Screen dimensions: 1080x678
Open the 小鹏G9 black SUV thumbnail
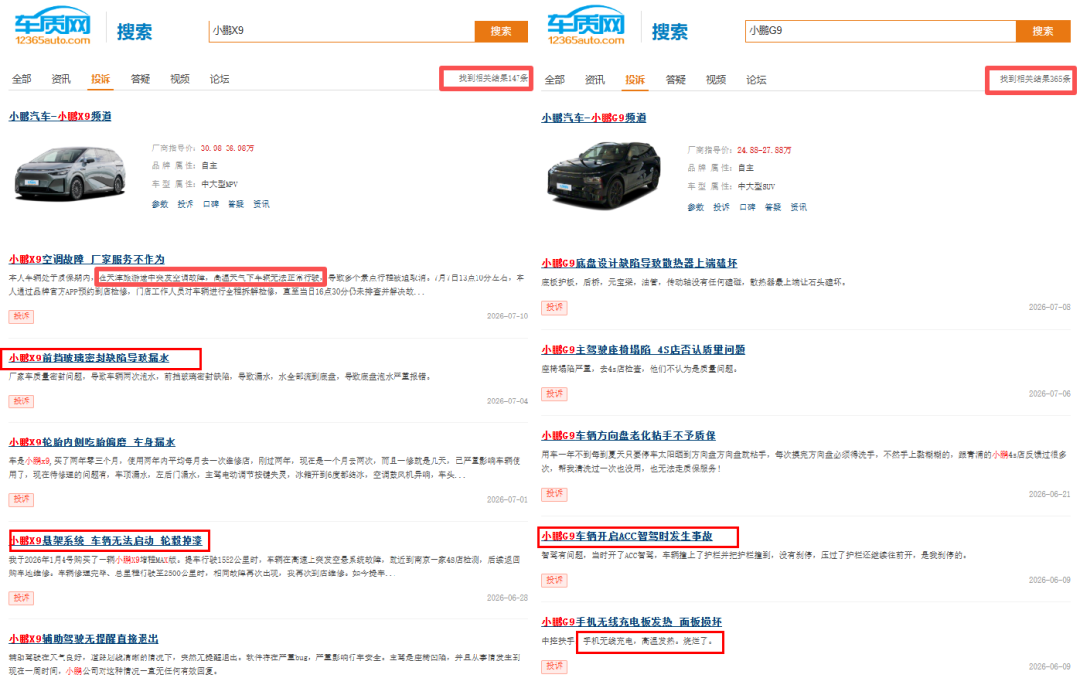point(604,175)
